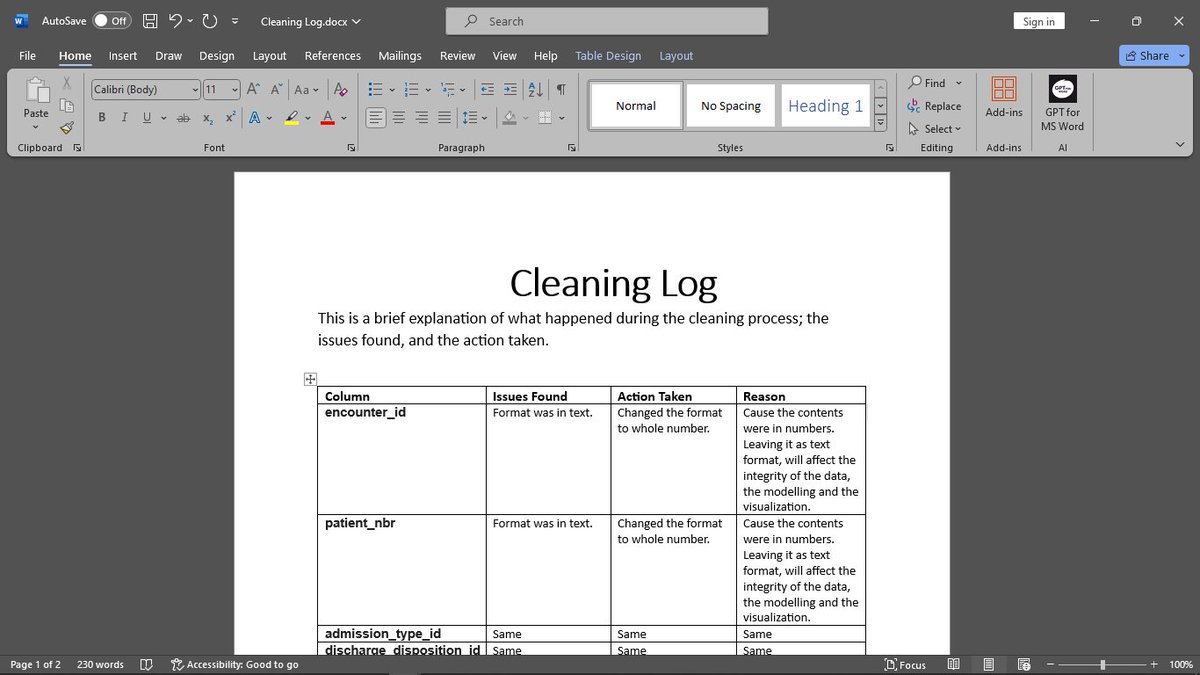Redo with the repeat arrow icon
This screenshot has width=1200, height=675.
[209, 21]
